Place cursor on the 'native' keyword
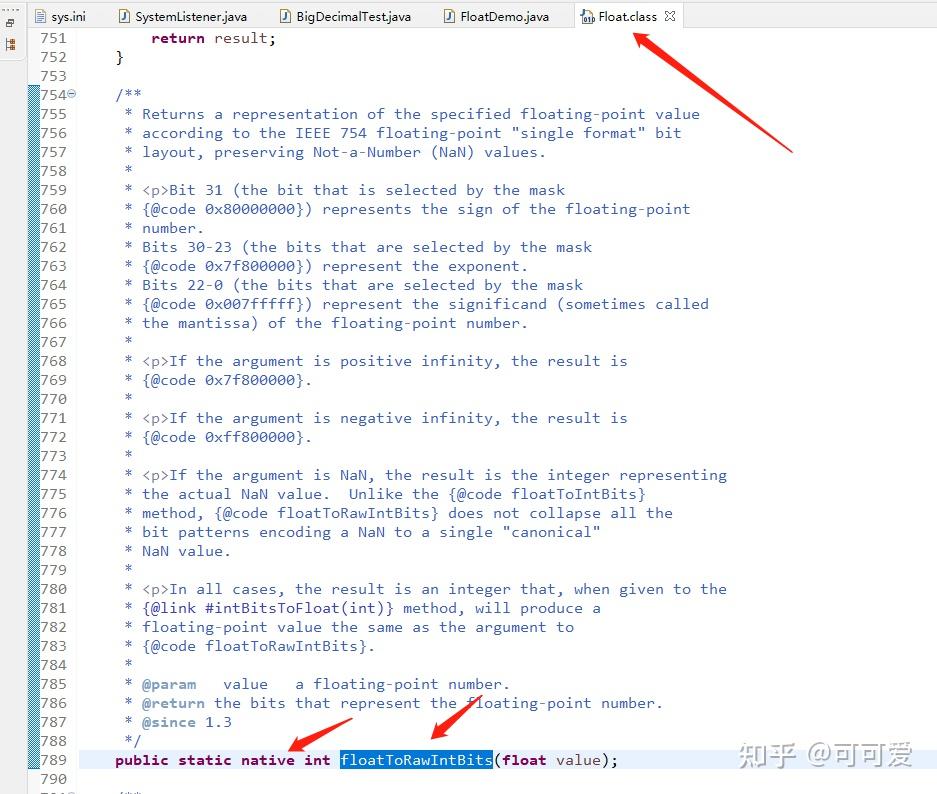937x794 pixels. 268,760
